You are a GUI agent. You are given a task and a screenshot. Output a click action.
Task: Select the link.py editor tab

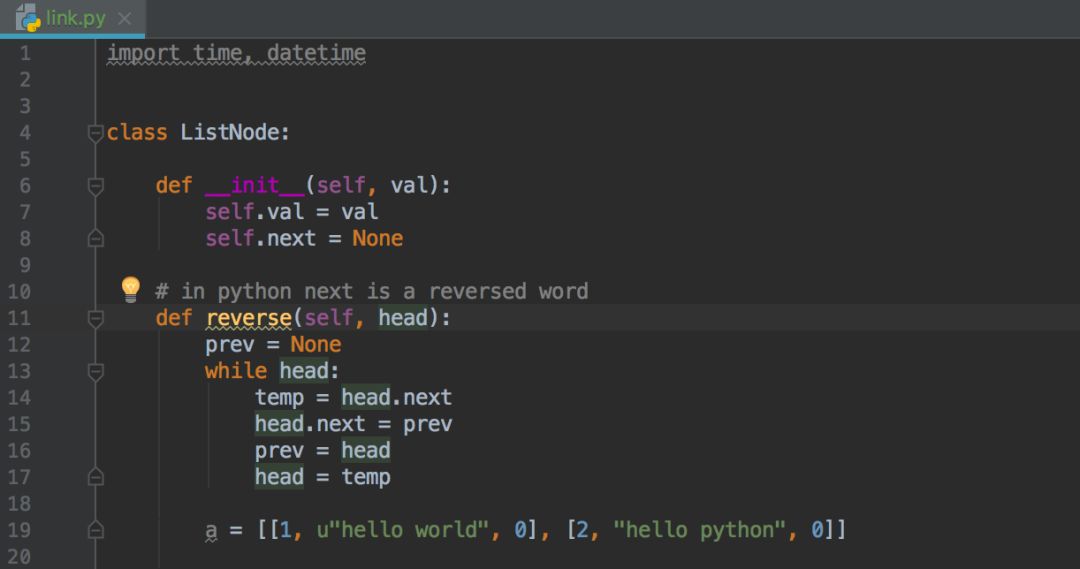[72, 18]
